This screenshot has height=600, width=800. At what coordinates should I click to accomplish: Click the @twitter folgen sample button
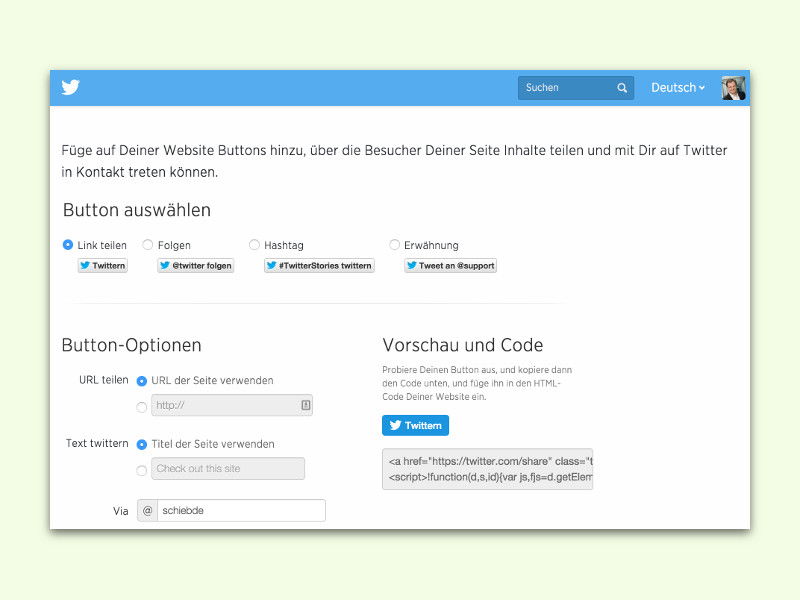coord(196,265)
